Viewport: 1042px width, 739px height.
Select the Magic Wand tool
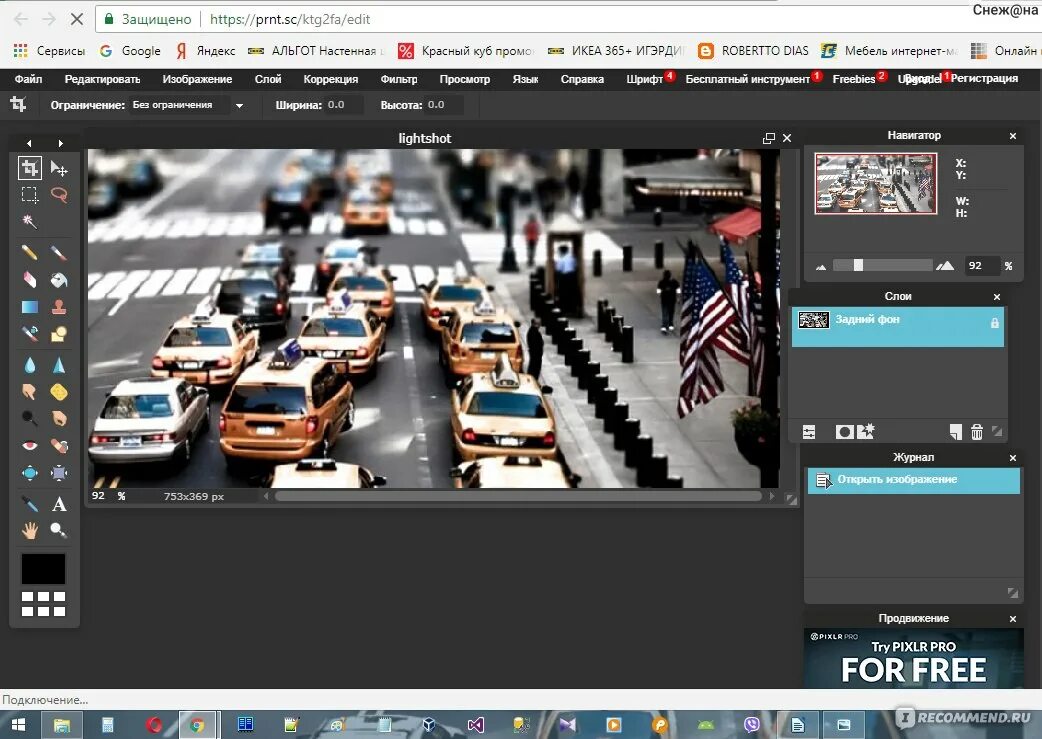(x=29, y=221)
